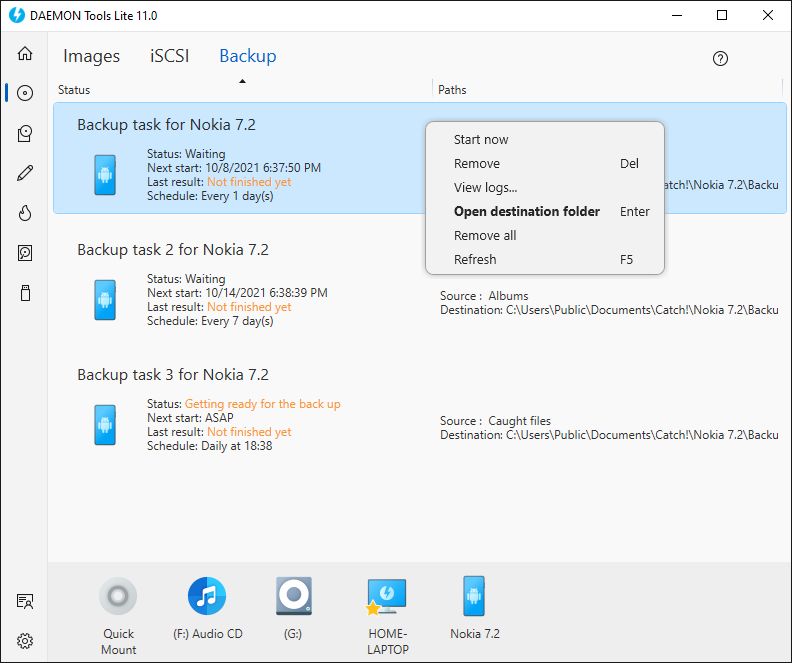Open the Settings gear icon
Image resolution: width=792 pixels, height=663 pixels.
[25, 641]
